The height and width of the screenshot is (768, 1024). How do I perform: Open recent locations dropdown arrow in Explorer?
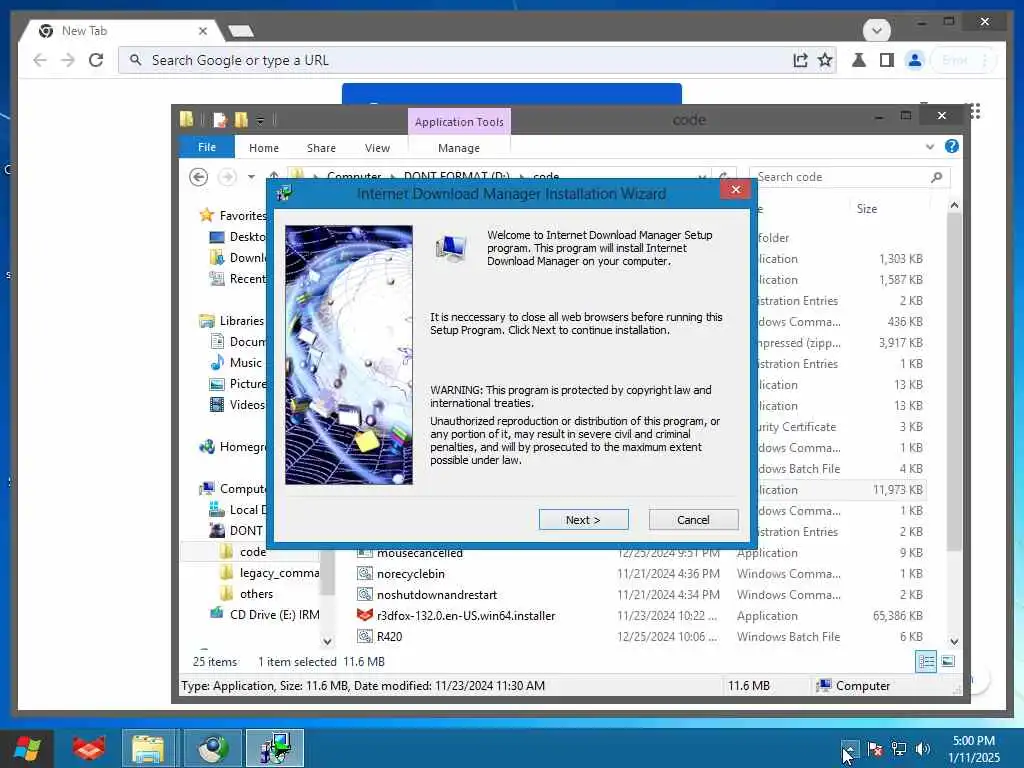click(251, 177)
